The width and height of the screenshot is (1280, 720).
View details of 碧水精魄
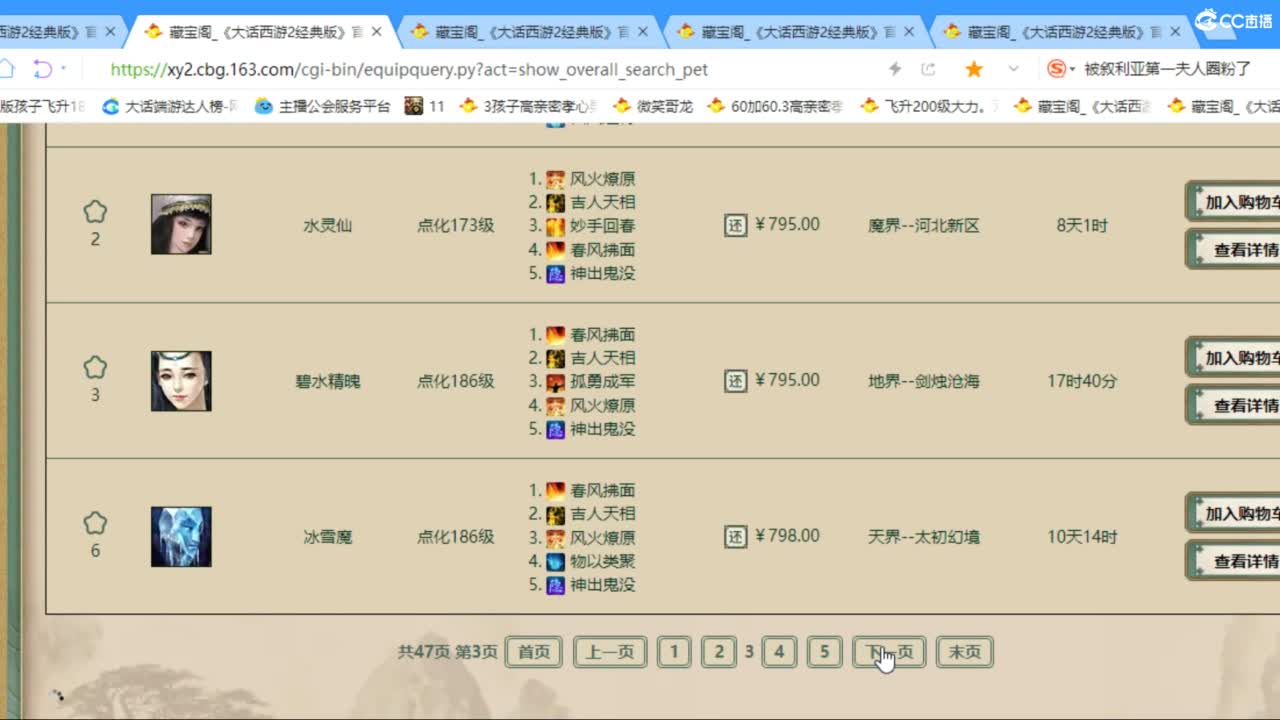pyautogui.click(x=1233, y=406)
